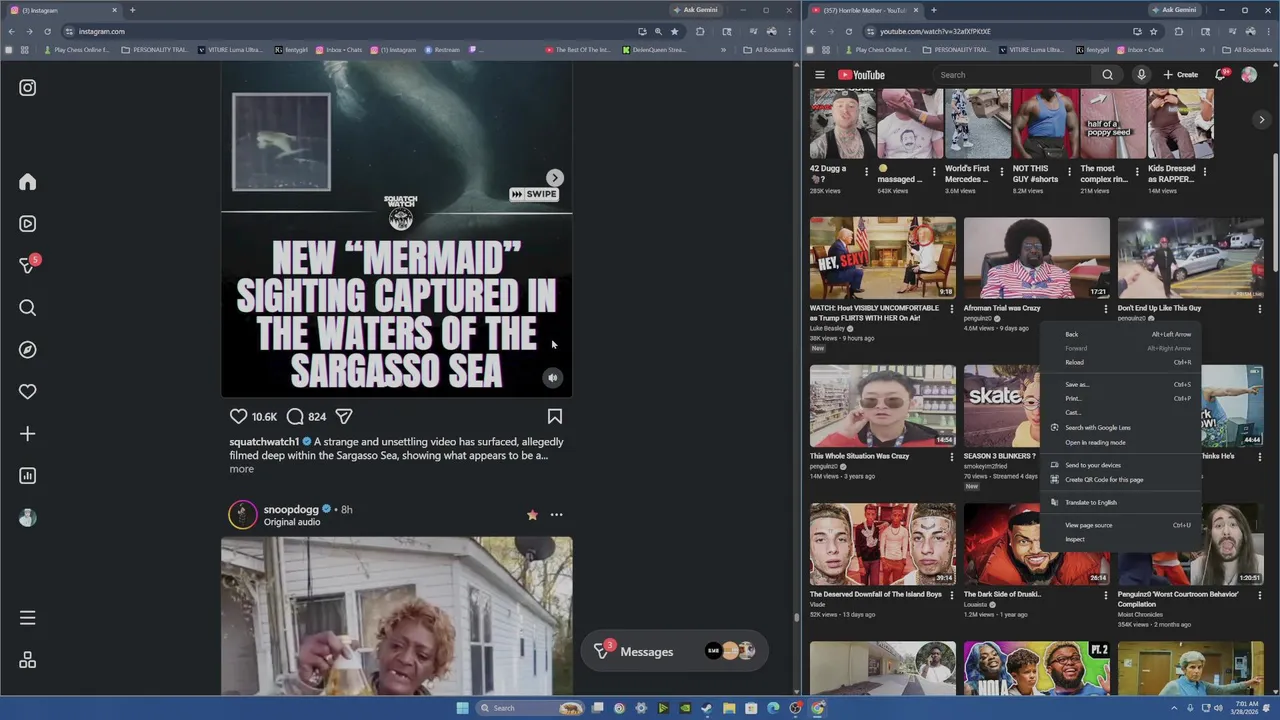
Task: Play the Trump FLIRTS video thumbnail
Action: tap(882, 258)
